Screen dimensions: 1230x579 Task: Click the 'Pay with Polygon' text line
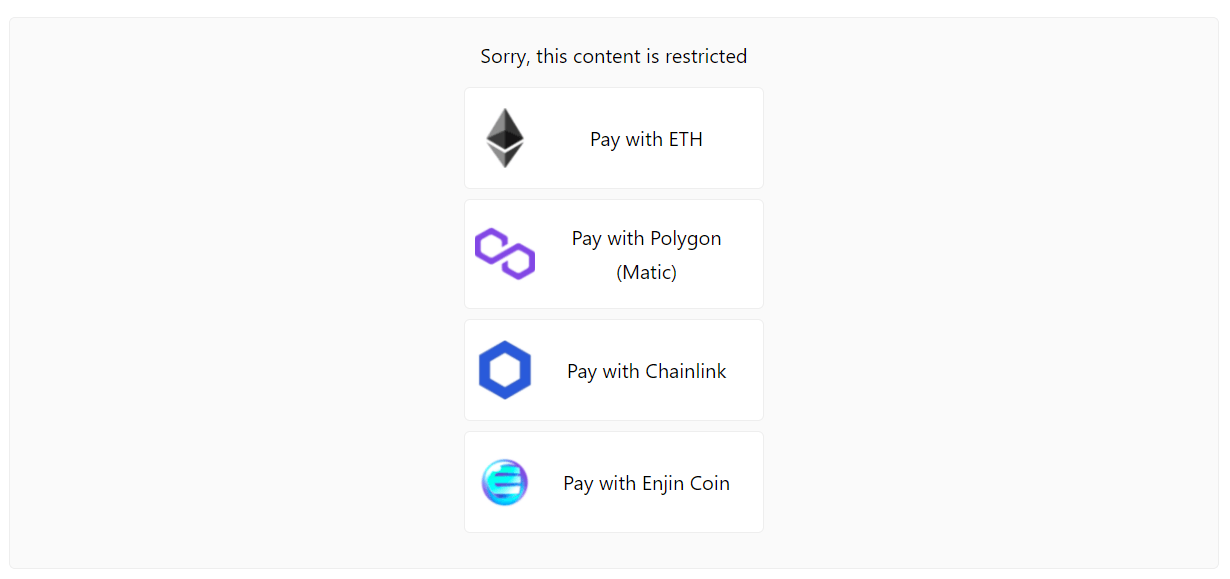click(646, 238)
